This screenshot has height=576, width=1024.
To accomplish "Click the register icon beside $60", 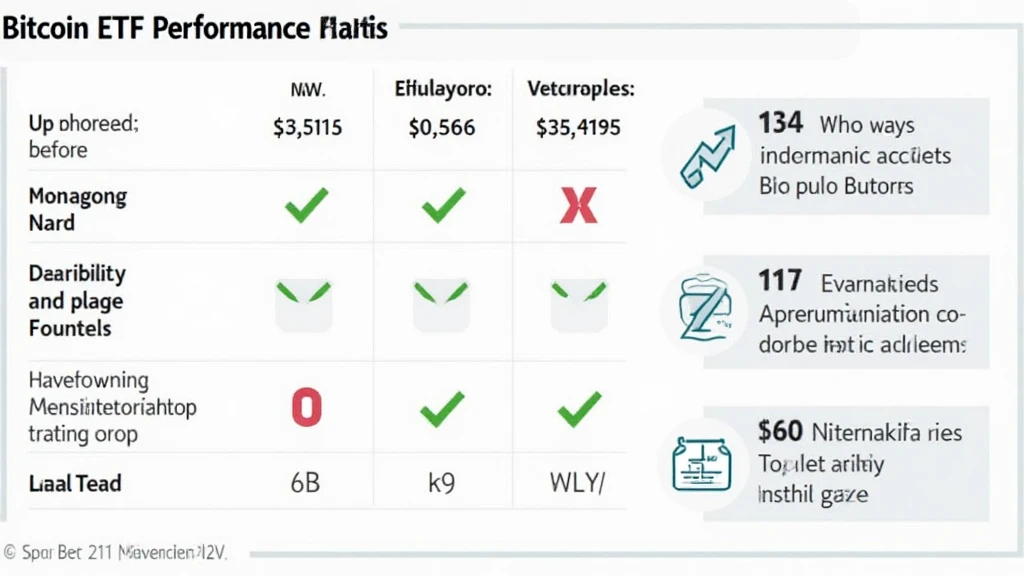I will pos(702,462).
